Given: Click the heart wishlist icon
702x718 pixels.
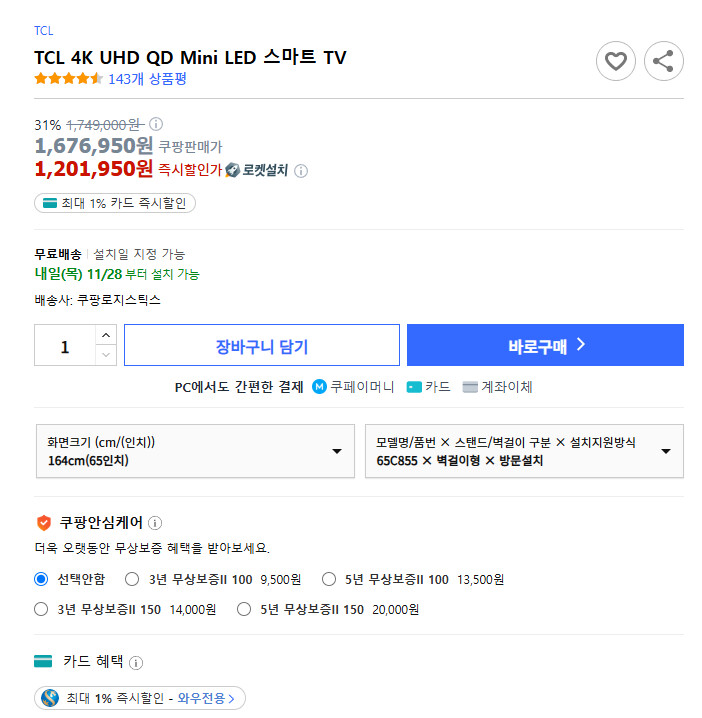Looking at the screenshot, I should point(616,62).
